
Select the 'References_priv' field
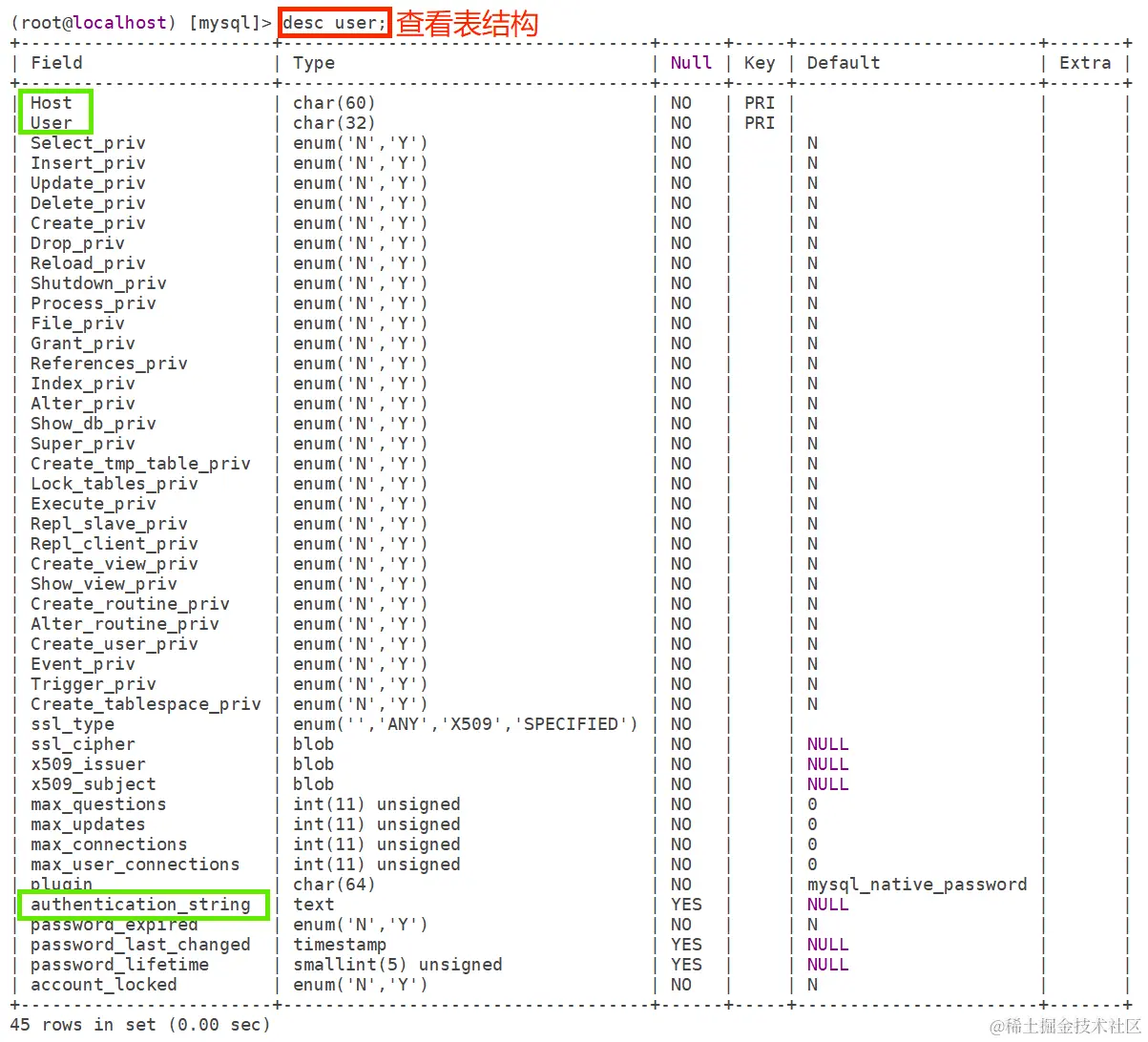tap(109, 364)
